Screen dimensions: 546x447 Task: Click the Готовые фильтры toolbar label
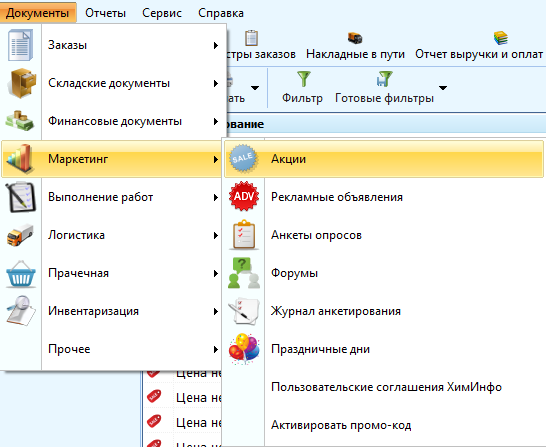(x=384, y=98)
